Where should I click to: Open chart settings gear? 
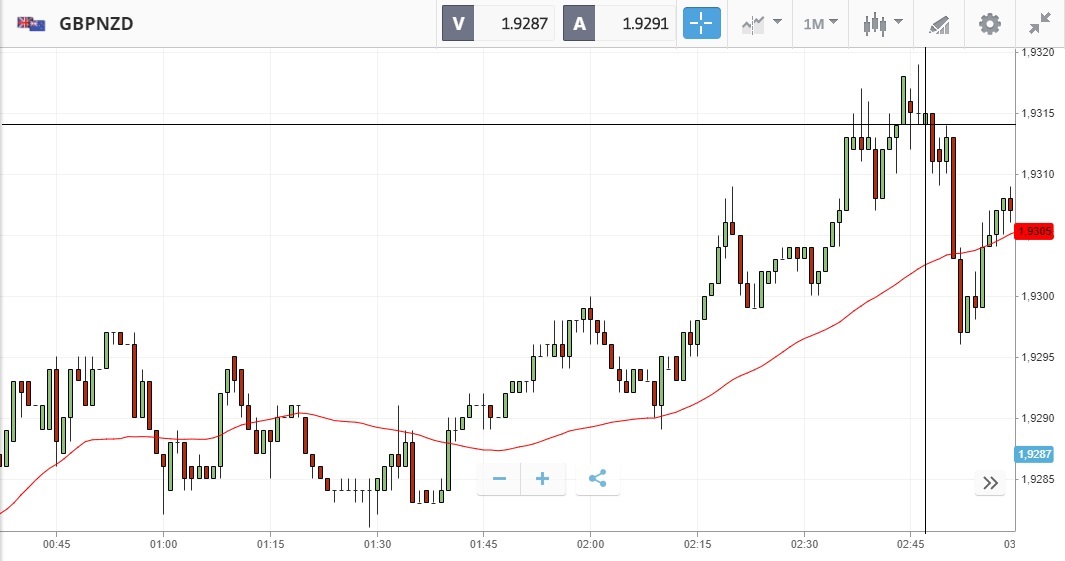tap(989, 23)
